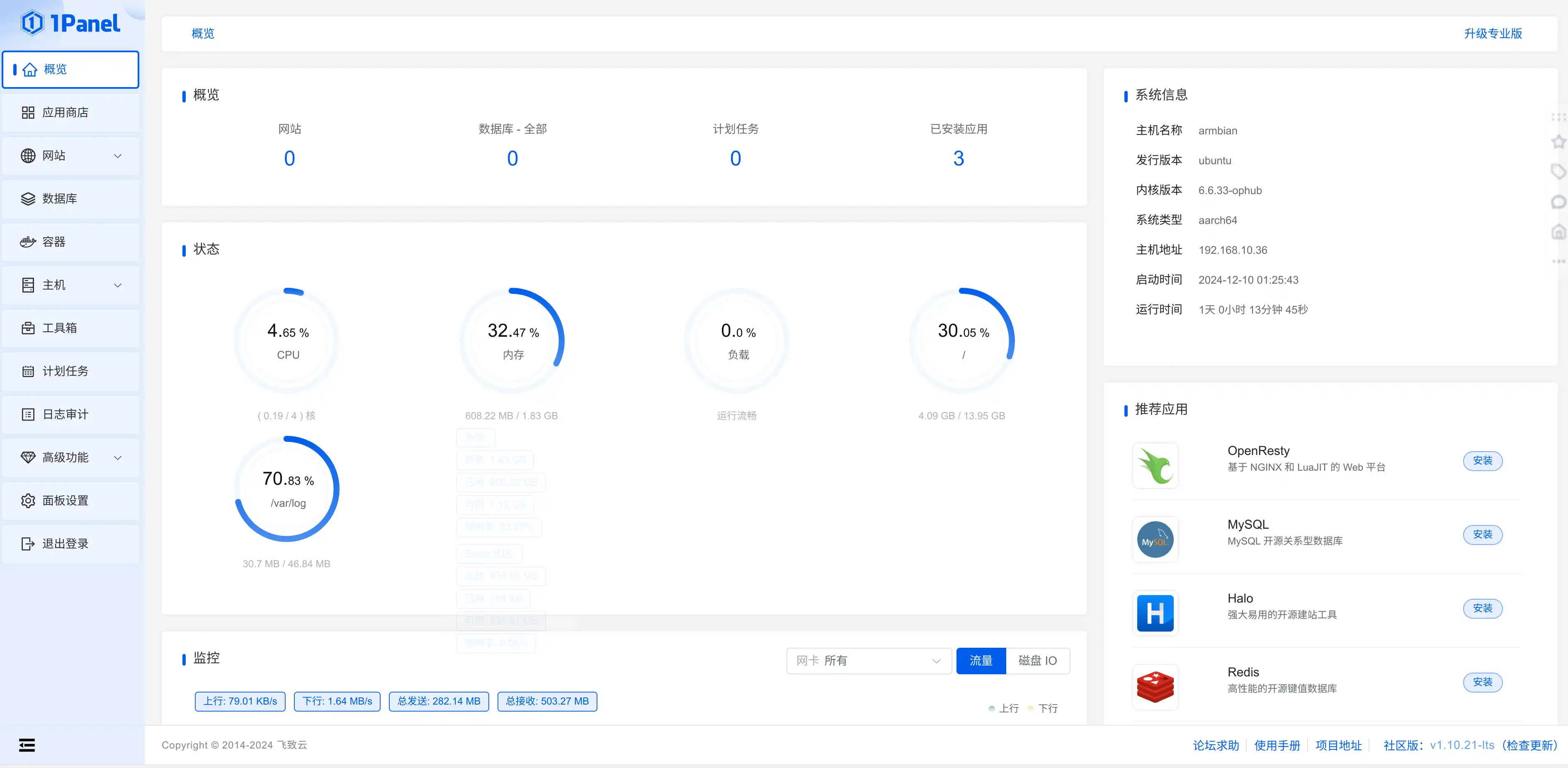This screenshot has width=1568, height=768.
Task: Click the Halo app icon
Action: click(x=1155, y=613)
